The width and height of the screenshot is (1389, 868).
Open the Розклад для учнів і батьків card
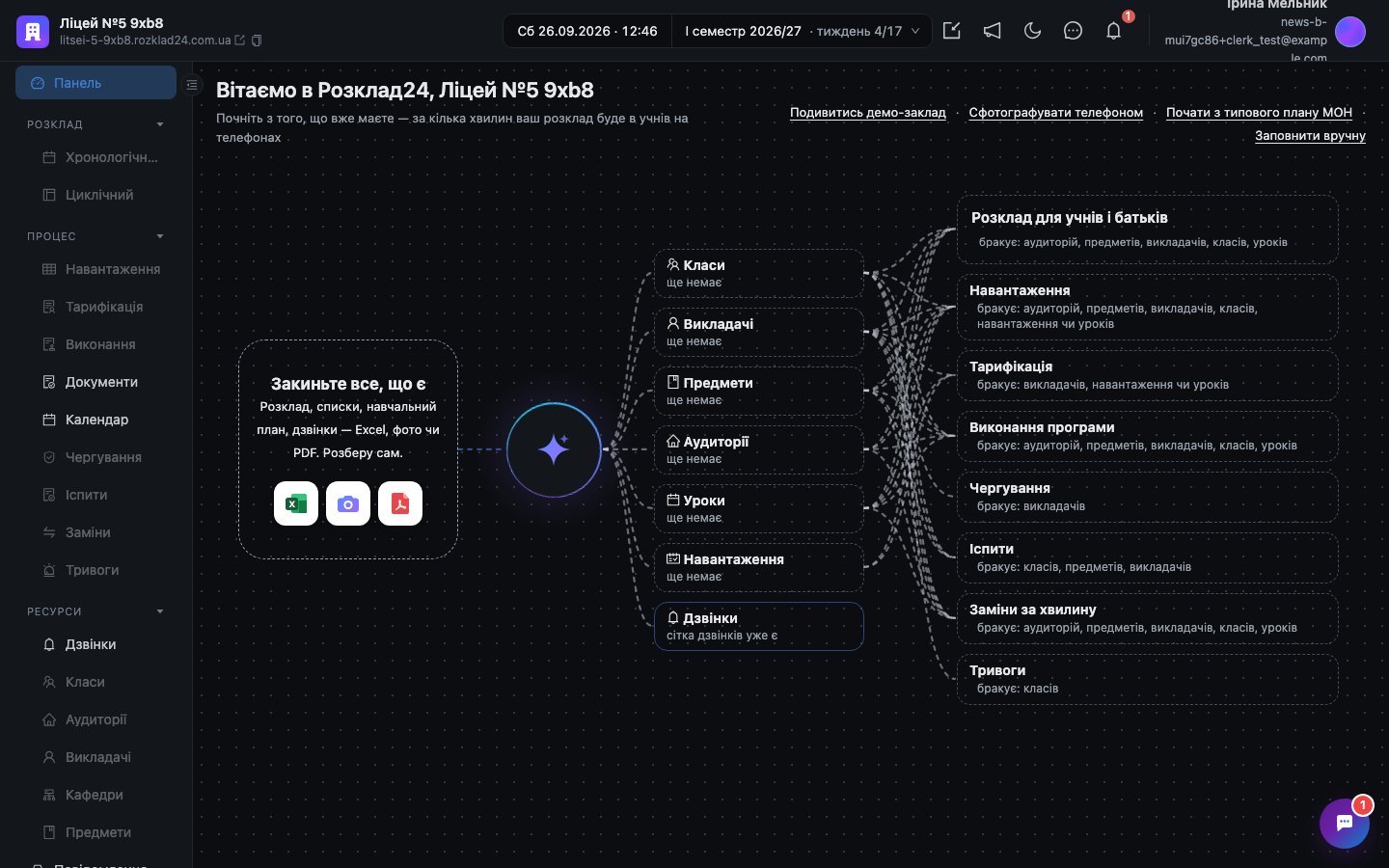pyautogui.click(x=1148, y=230)
